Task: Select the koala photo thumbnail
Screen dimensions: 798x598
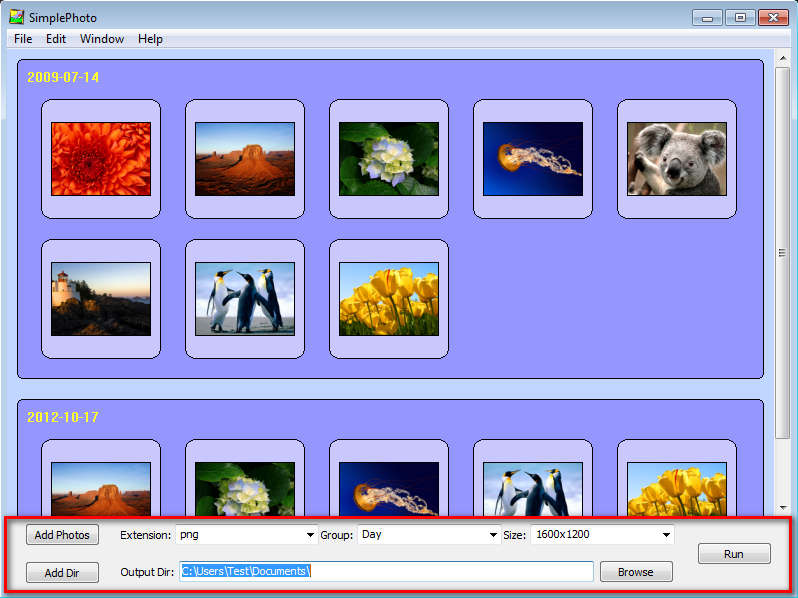Action: click(677, 159)
